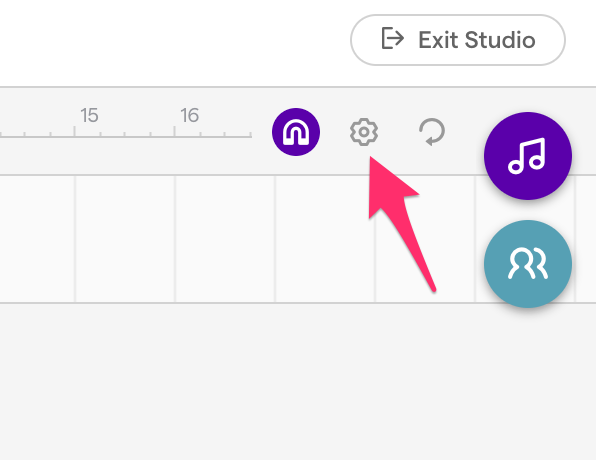Screen dimensions: 596x460
Task: Toggle the cycle loop arrow icon
Action: 432,132
